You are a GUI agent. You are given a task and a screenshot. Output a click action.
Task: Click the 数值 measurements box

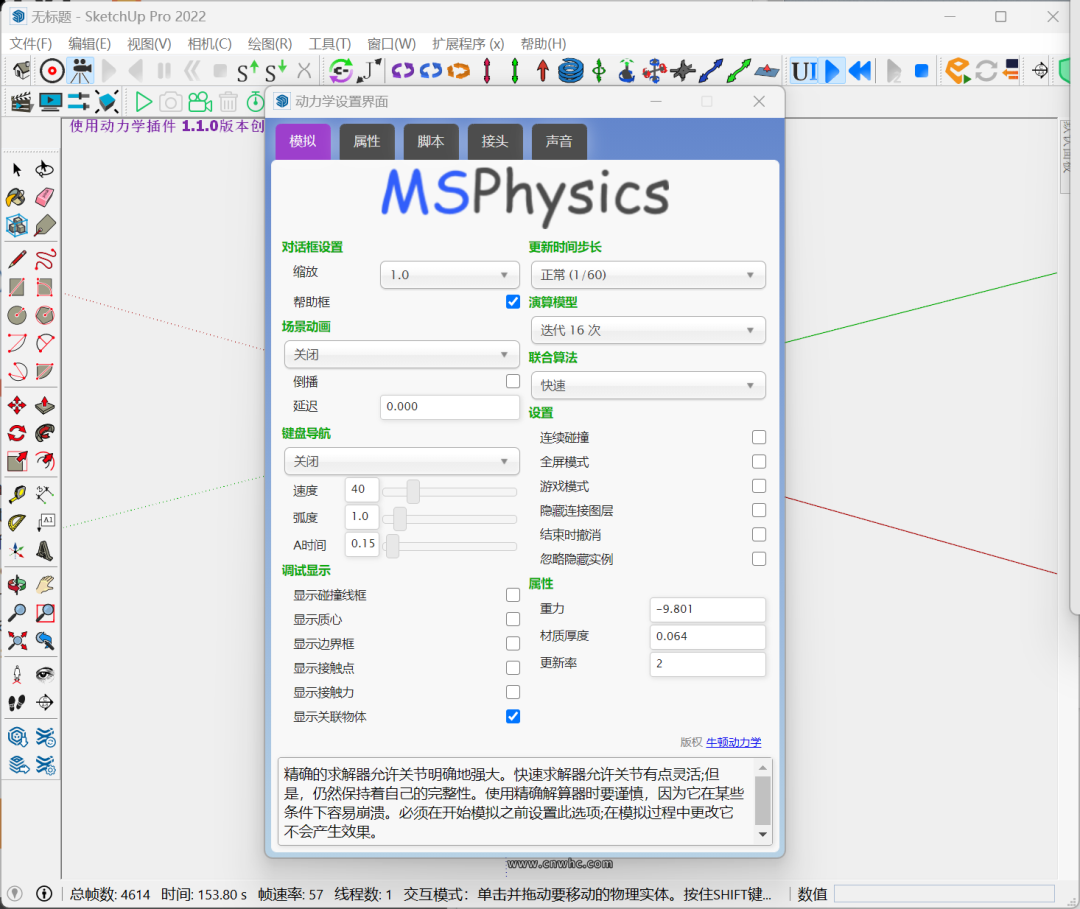[x=944, y=894]
